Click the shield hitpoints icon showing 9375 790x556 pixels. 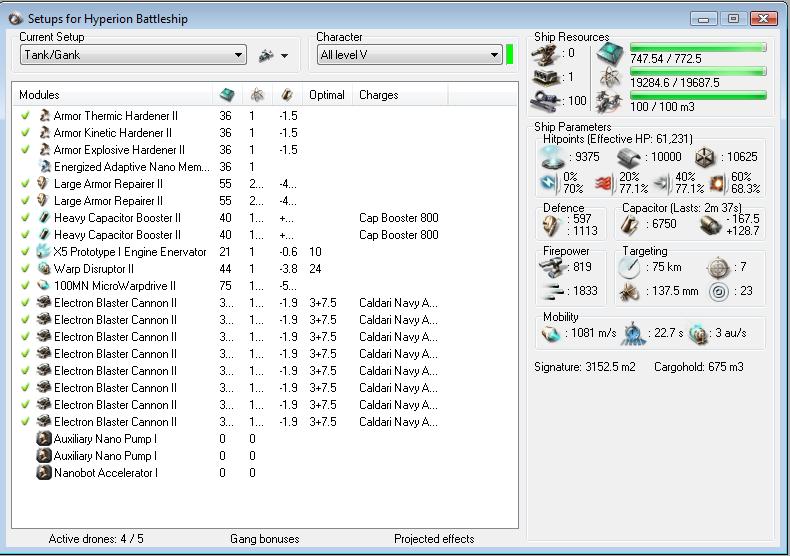[552, 158]
